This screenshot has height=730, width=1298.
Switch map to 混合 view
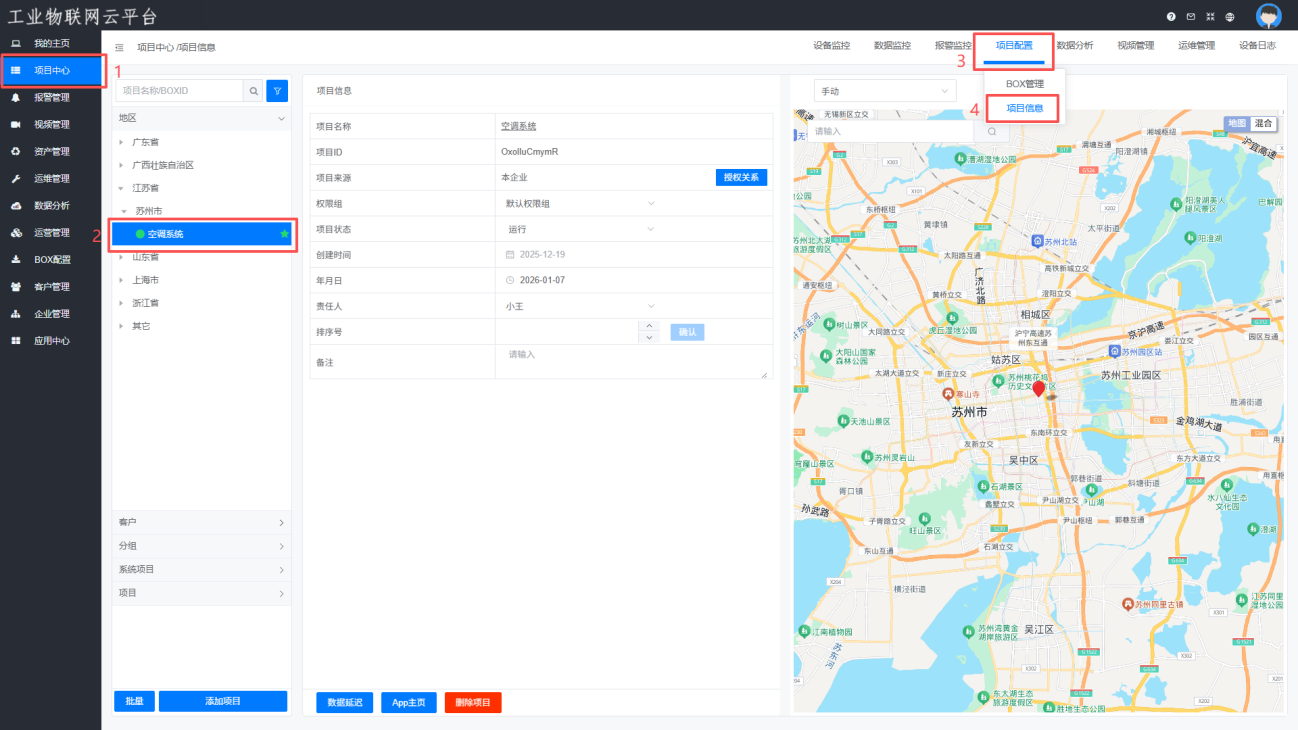point(1264,123)
